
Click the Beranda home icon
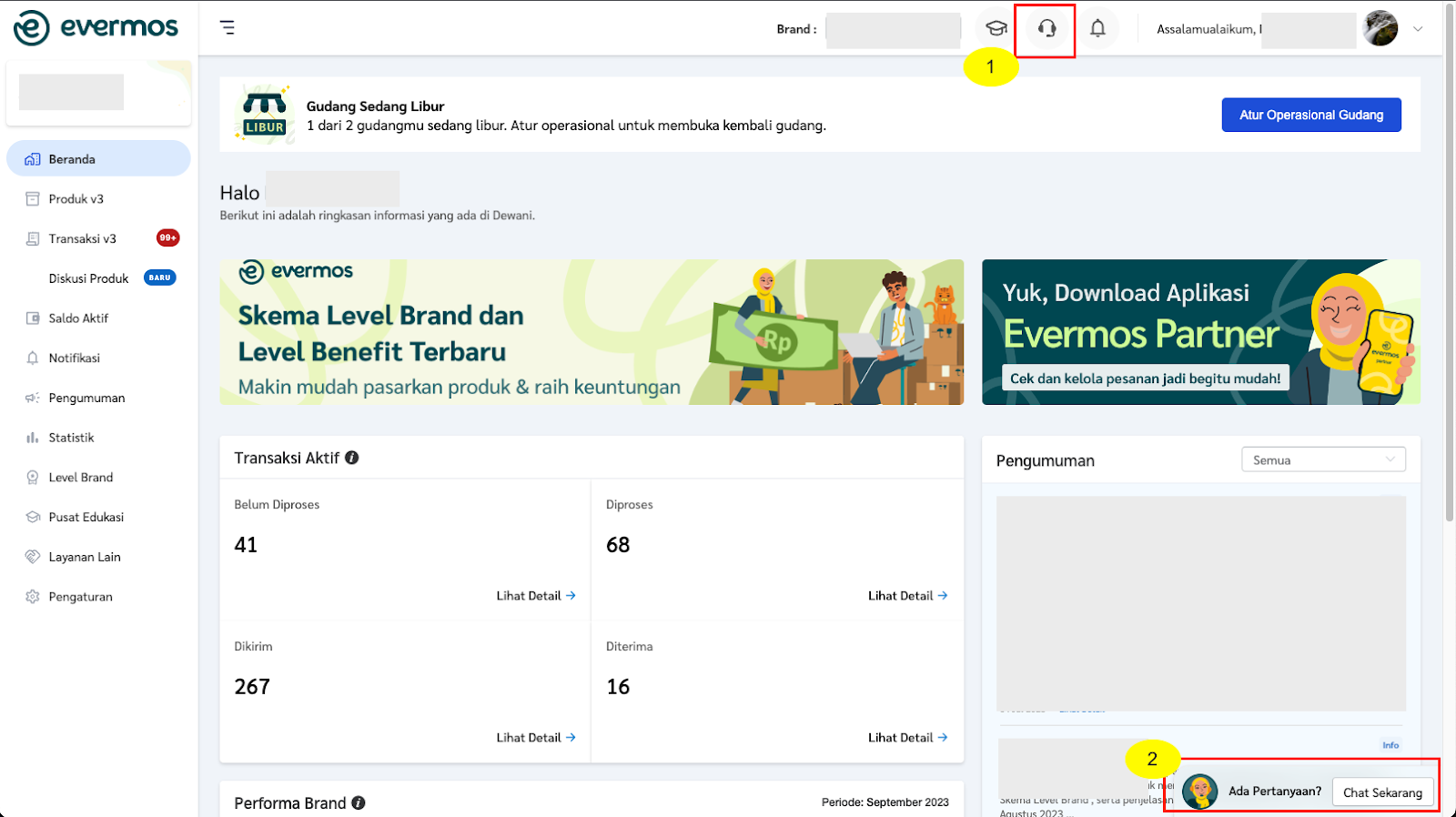click(x=33, y=159)
